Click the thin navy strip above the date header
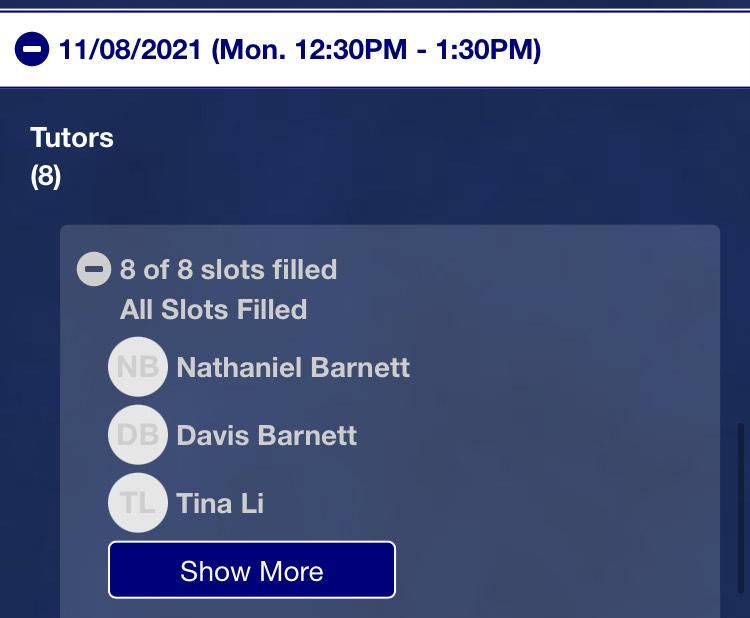750x618 pixels. pos(375,5)
